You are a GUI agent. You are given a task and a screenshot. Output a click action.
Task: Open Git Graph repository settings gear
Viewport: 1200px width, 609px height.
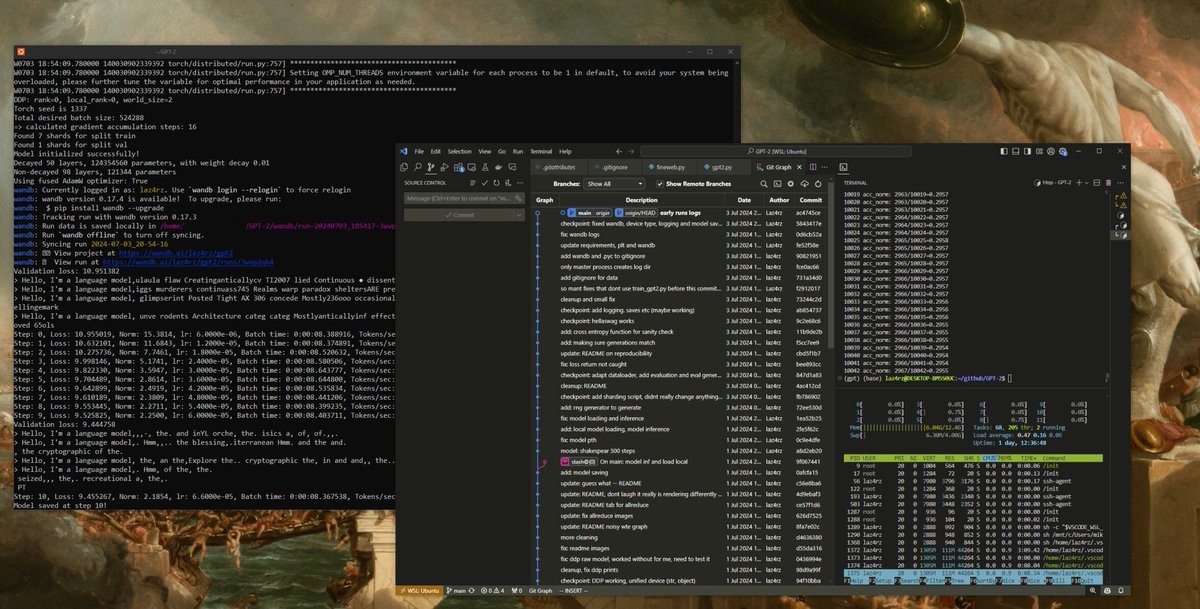tap(790, 184)
